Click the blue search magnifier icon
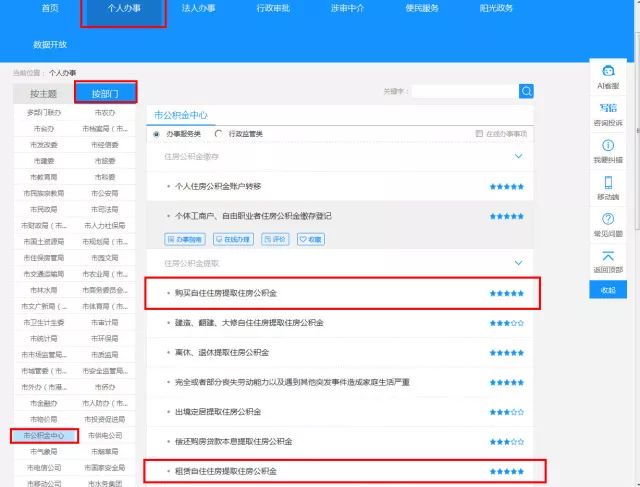This screenshot has width=640, height=487. click(x=526, y=91)
